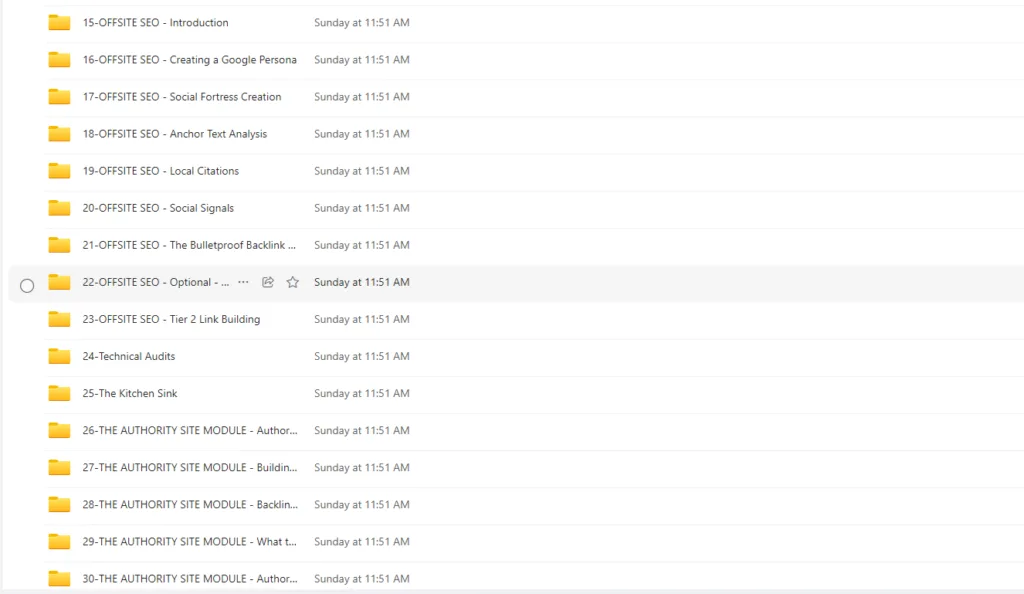Click the share icon on folder 22

pos(268,283)
